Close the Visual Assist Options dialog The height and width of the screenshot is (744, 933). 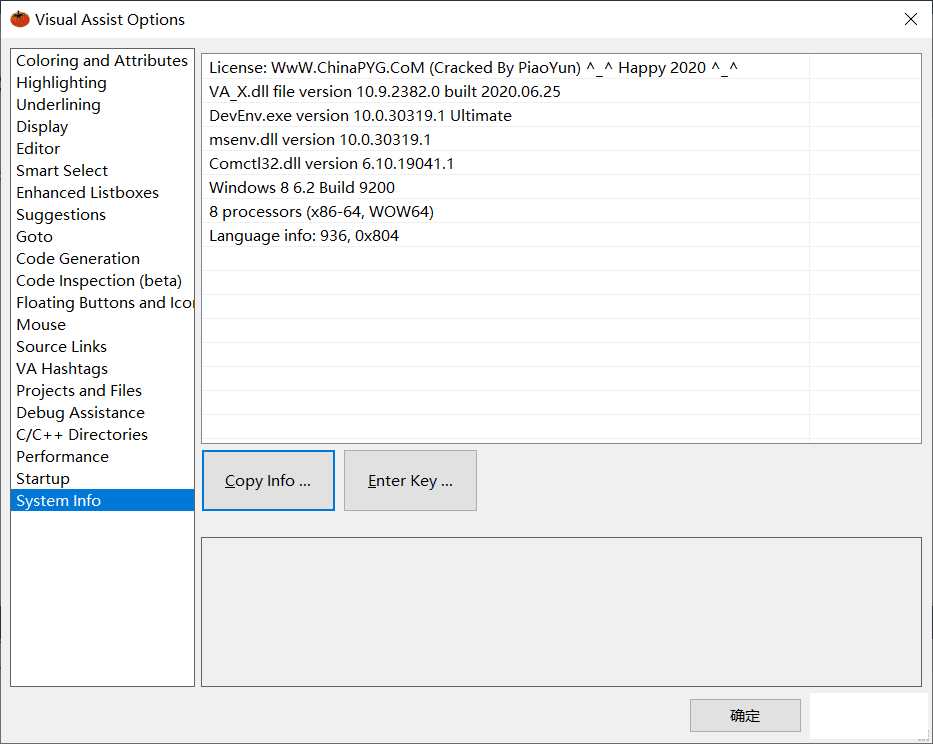(x=910, y=19)
